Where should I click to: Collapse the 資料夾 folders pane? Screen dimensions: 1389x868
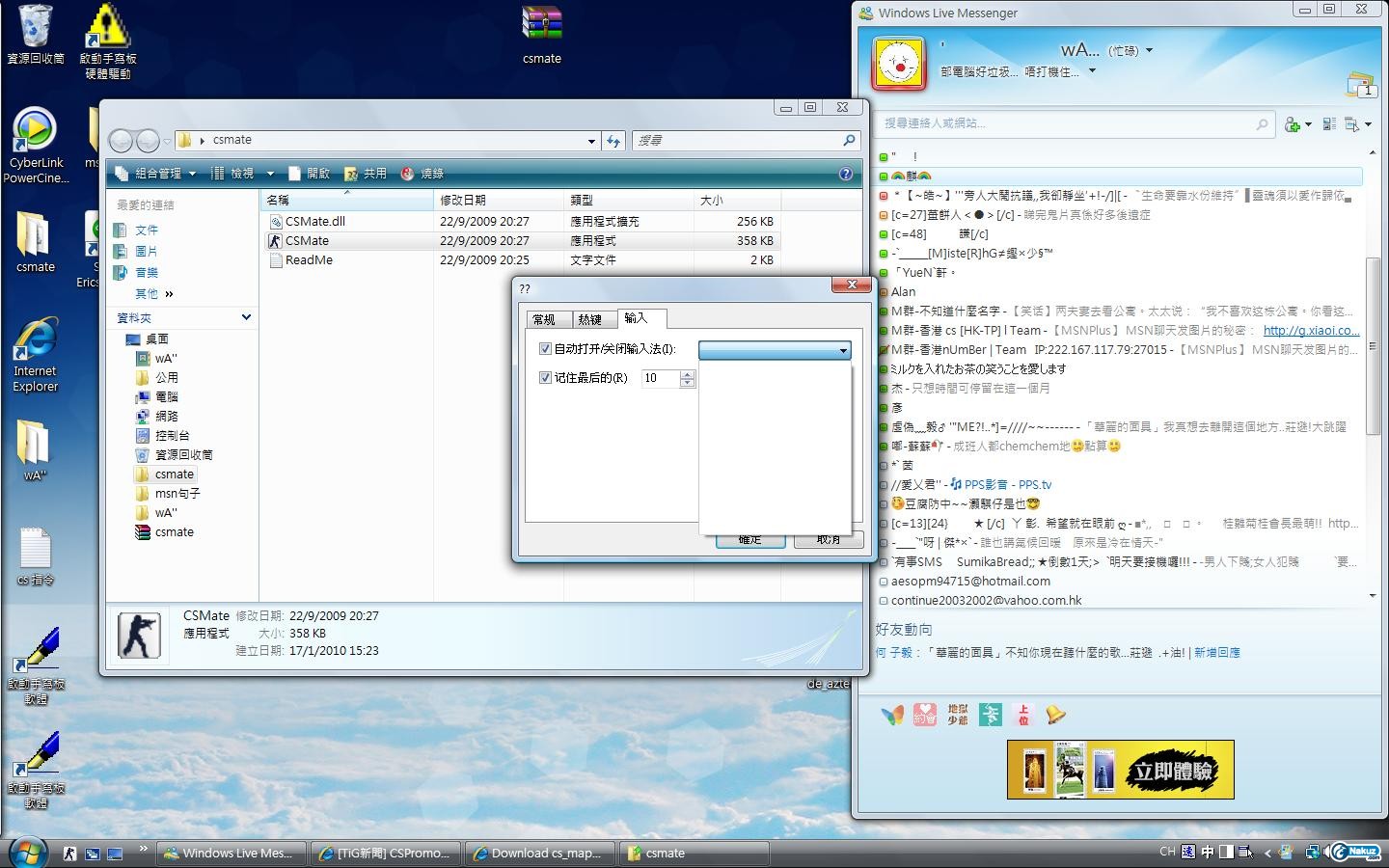pos(246,317)
